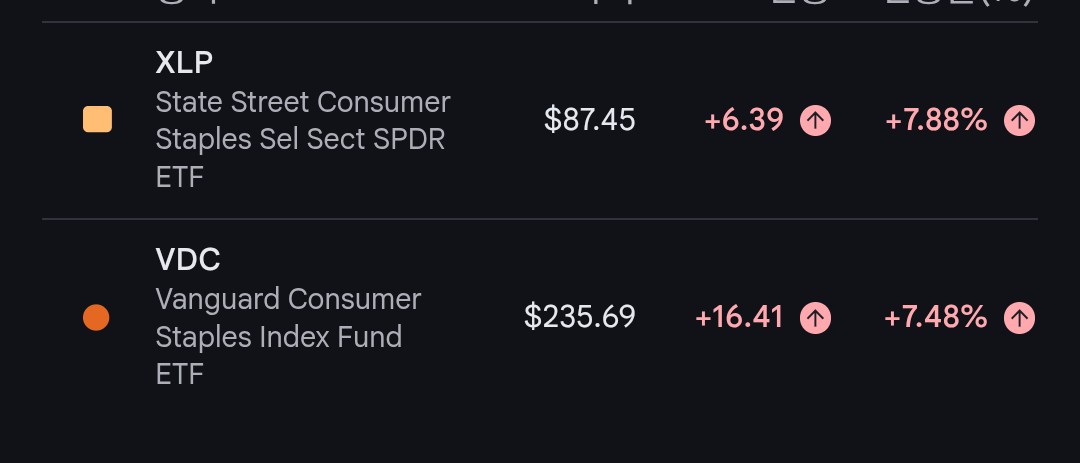Image resolution: width=1080 pixels, height=463 pixels.
Task: Click the $87.45 price for XLP
Action: 590,120
